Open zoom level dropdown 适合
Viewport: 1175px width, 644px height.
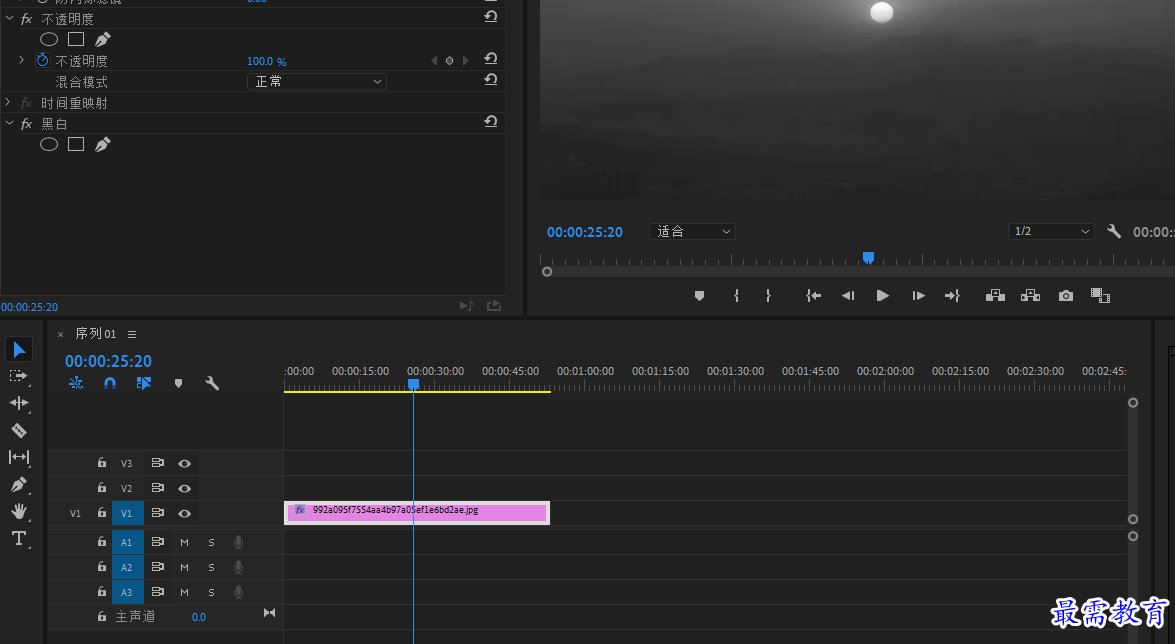pos(692,232)
